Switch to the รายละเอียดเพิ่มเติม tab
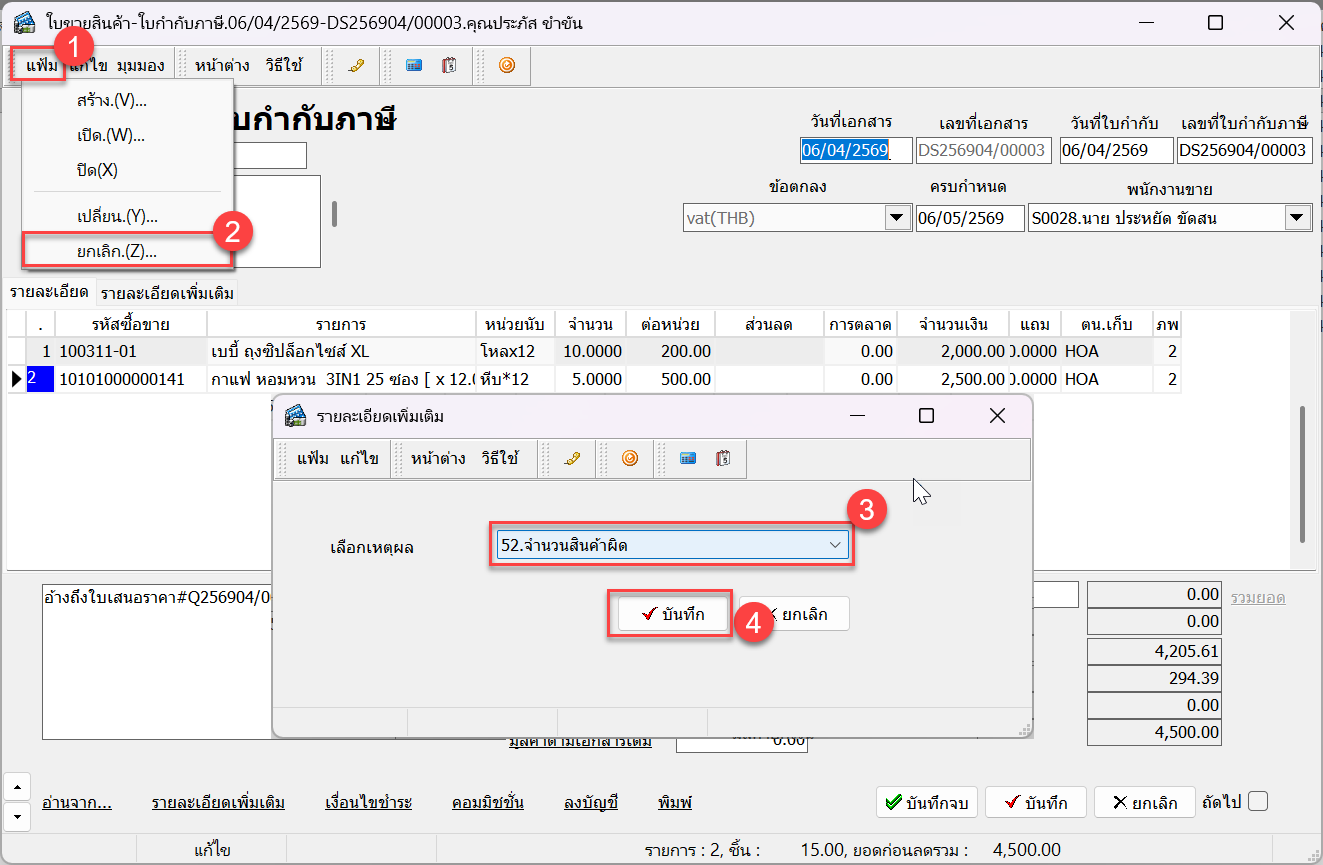 (x=167, y=294)
